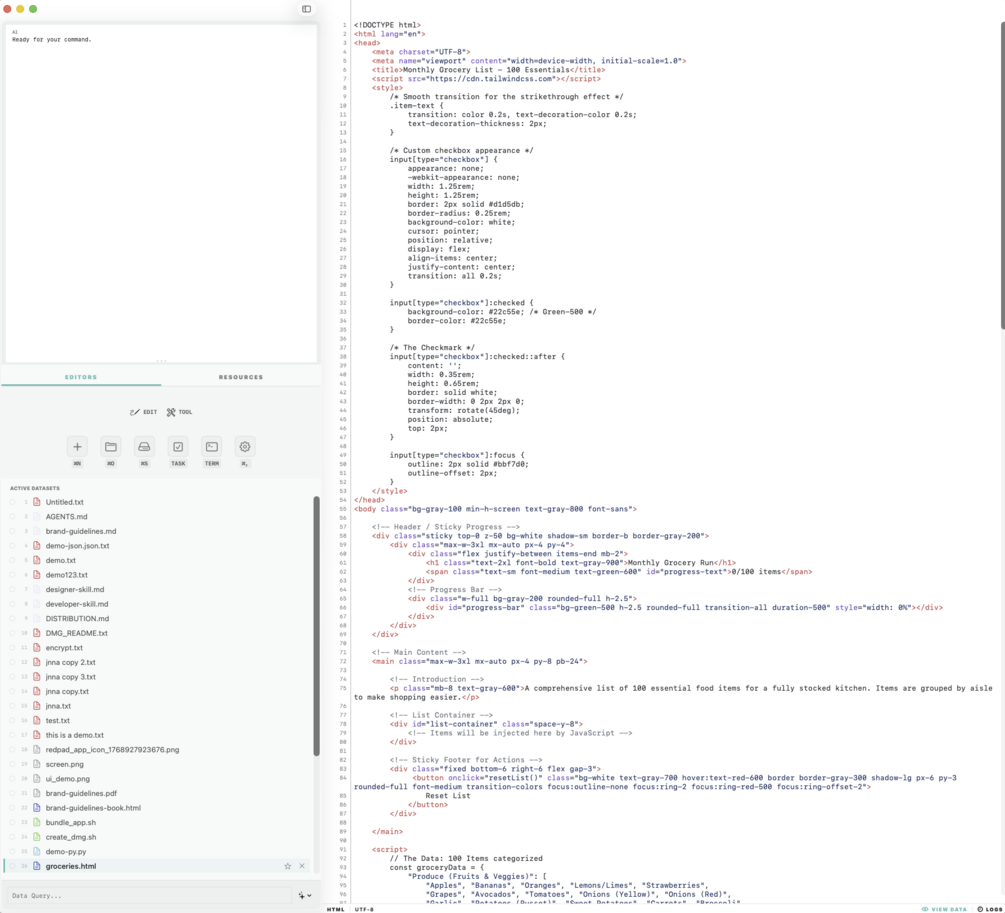Switch to the EDITORS tab
This screenshot has height=913, width=1005.
tap(81, 377)
